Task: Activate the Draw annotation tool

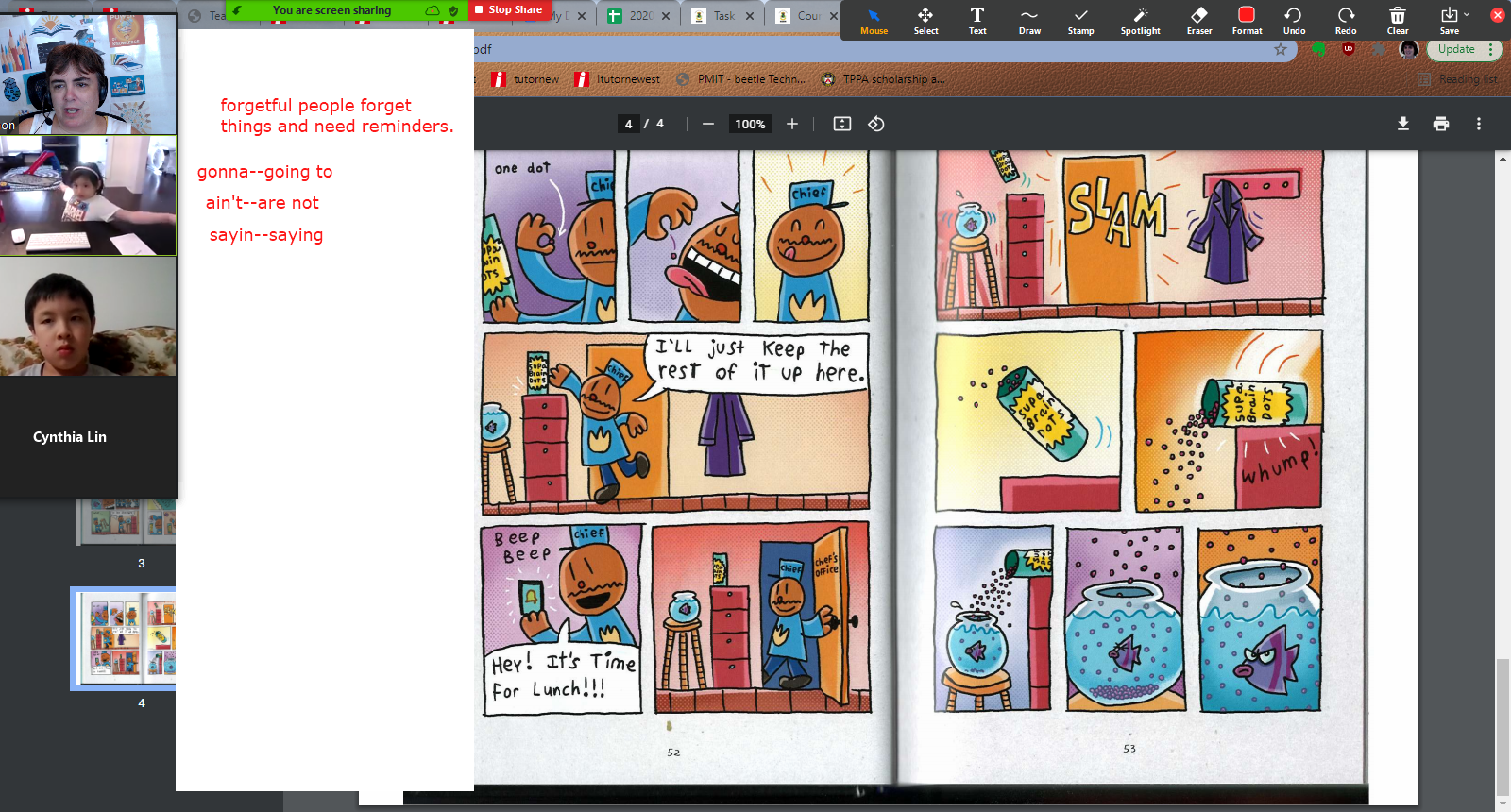Action: [1029, 20]
